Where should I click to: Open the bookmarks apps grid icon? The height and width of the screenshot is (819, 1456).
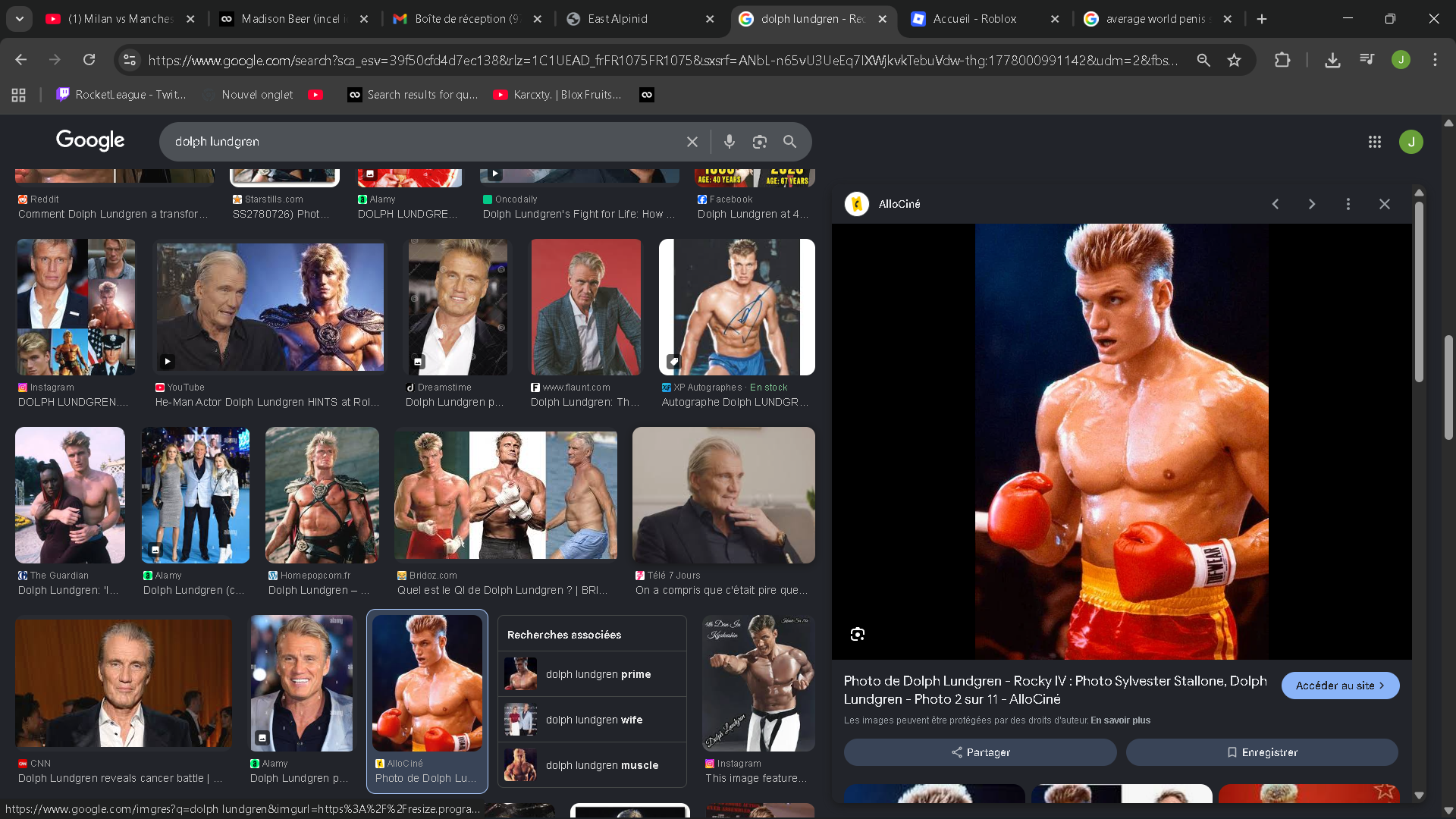19,95
